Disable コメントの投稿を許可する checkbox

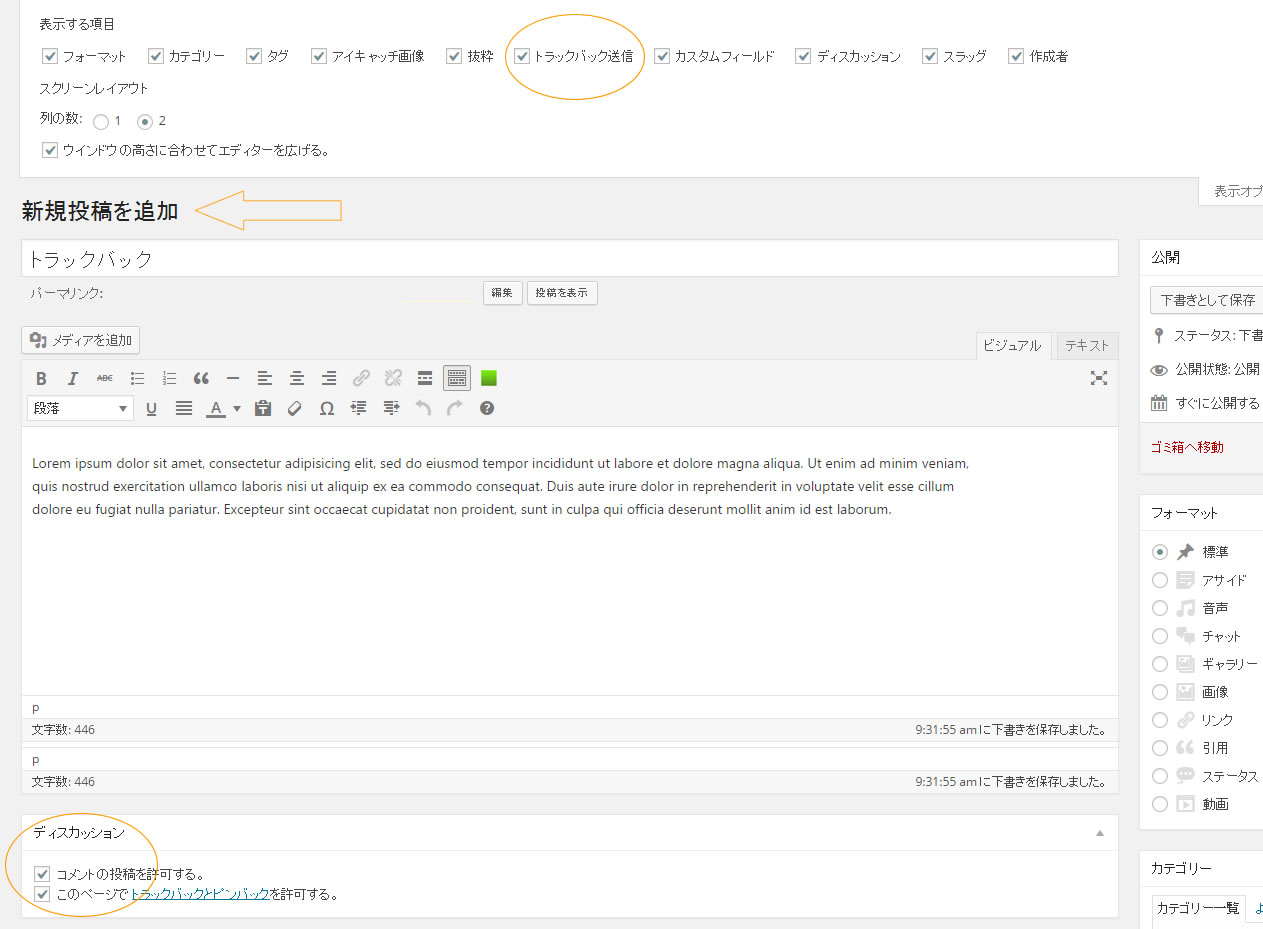42,874
